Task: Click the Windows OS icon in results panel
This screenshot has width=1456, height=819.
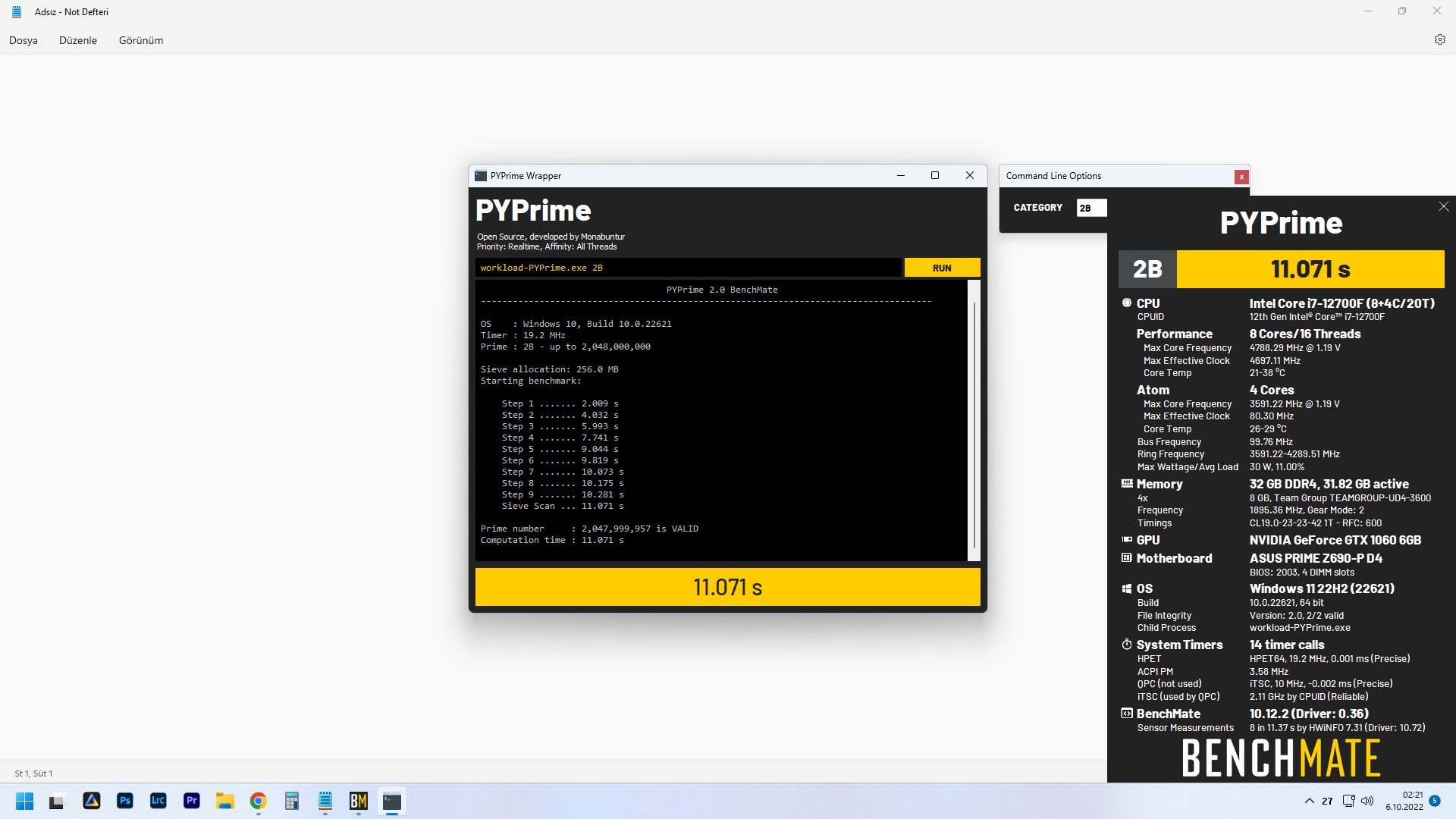Action: pyautogui.click(x=1127, y=588)
